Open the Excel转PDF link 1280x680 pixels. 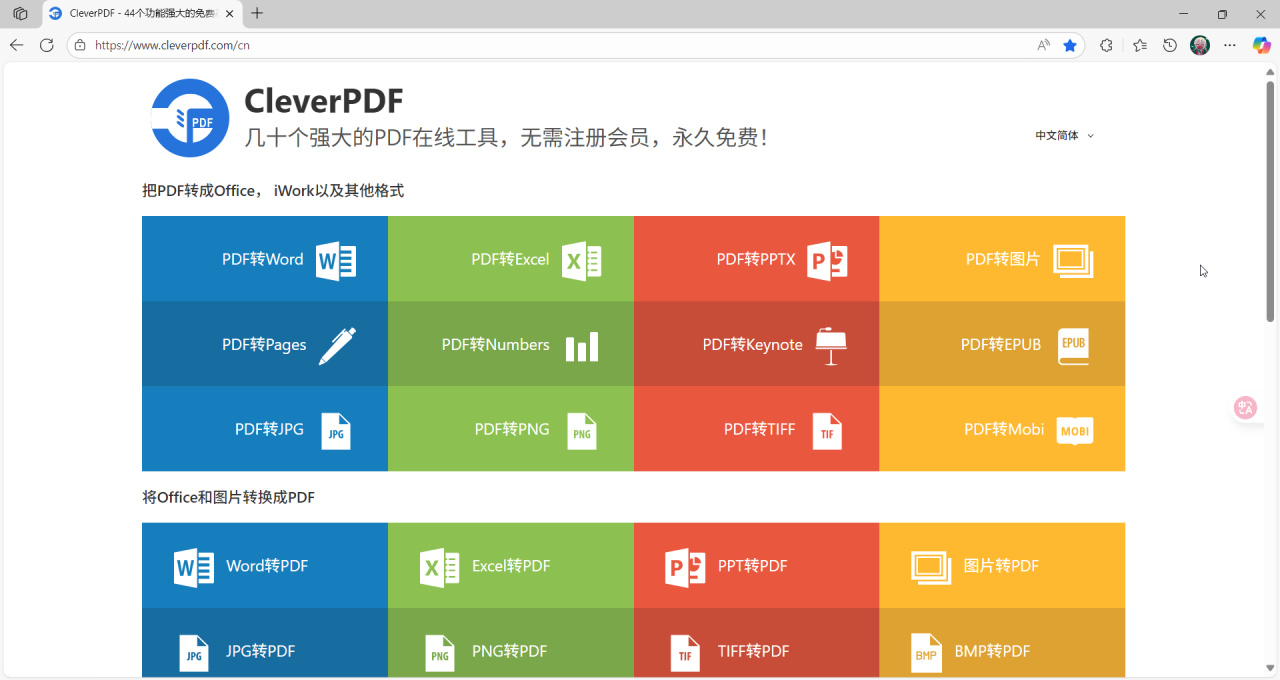(x=511, y=566)
